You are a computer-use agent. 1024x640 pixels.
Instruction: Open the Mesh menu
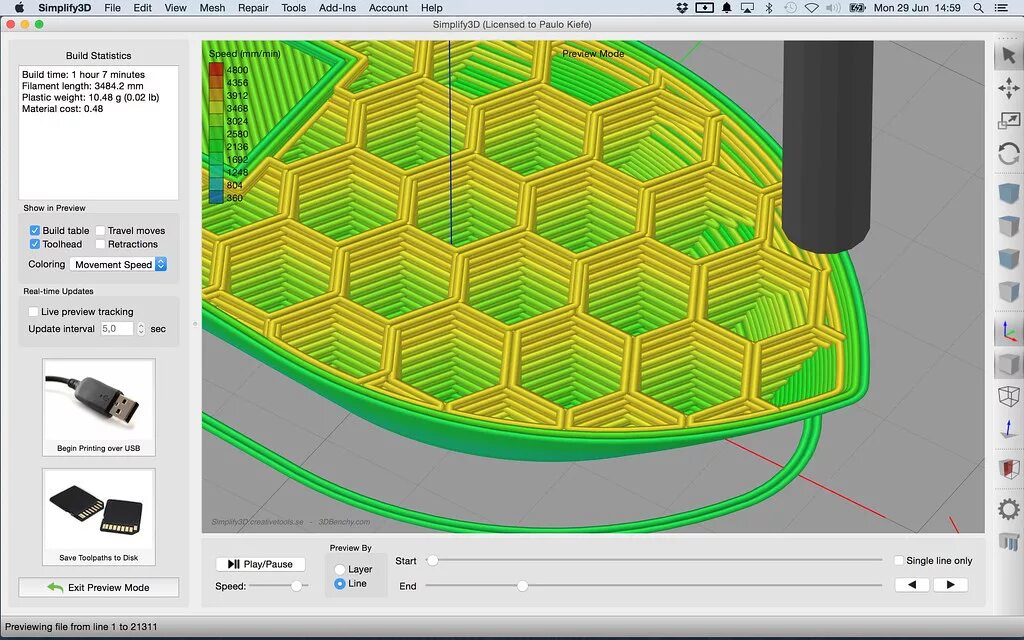click(212, 8)
